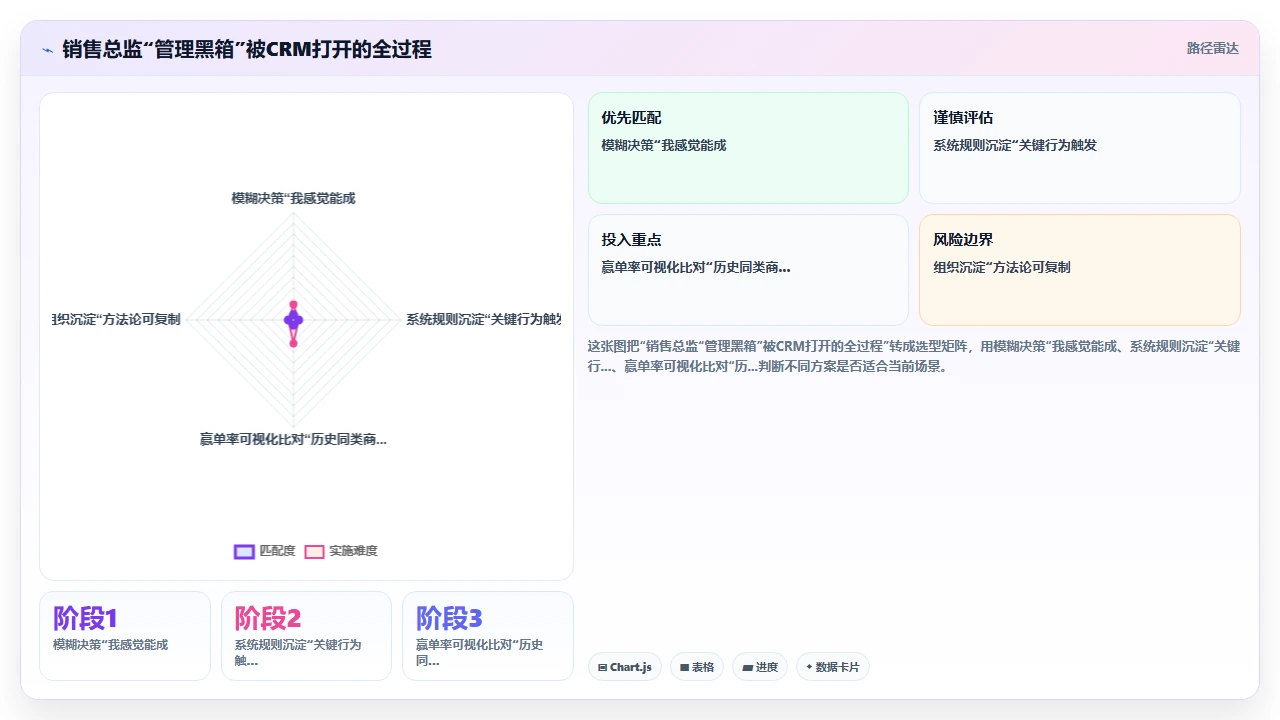Viewport: 1280px width, 720px height.
Task: Click 投入重点 card subtitle 赢单率可视化比对
Action: coord(696,267)
